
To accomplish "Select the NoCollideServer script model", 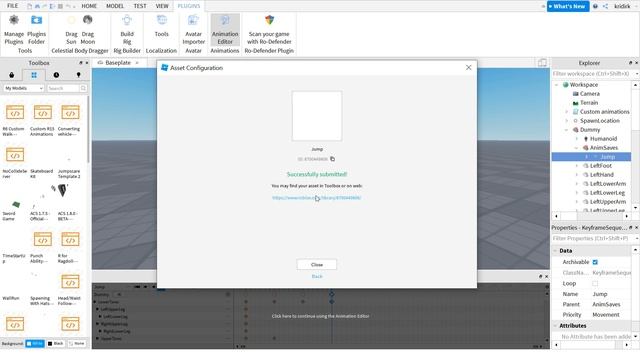I will [14, 162].
